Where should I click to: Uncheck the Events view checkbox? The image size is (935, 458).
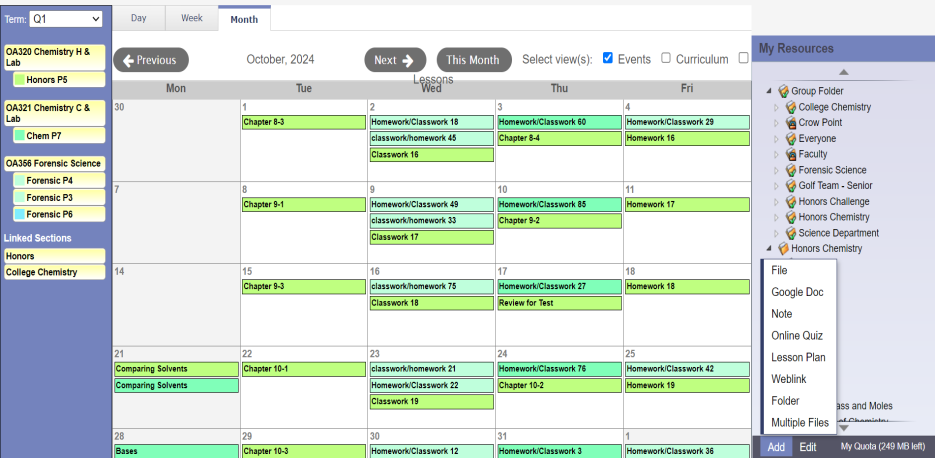pyautogui.click(x=608, y=59)
